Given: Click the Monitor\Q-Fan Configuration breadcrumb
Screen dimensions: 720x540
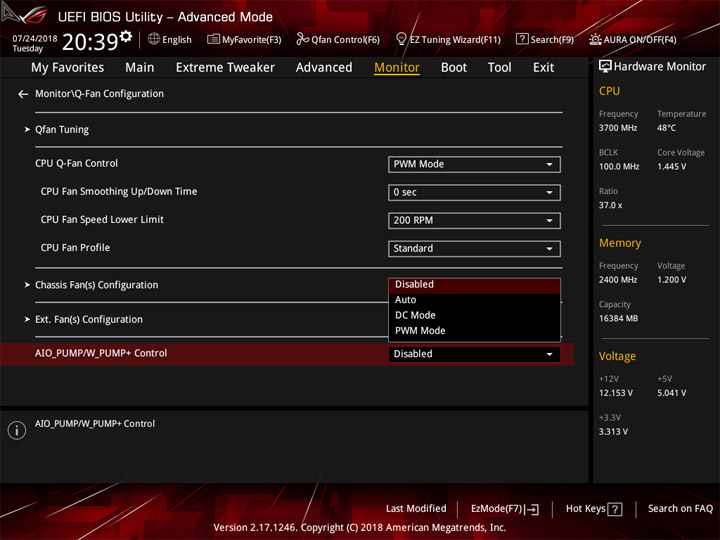Looking at the screenshot, I should 99,94.
